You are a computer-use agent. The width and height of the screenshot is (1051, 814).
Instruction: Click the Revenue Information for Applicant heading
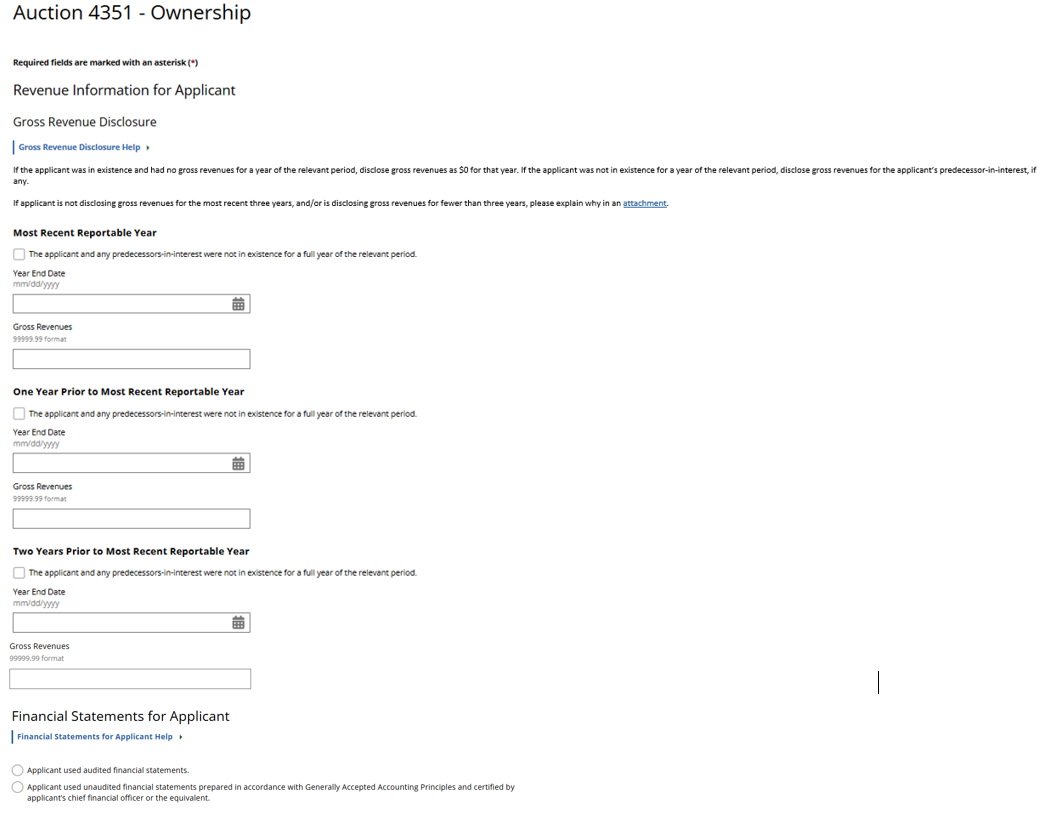coord(124,90)
